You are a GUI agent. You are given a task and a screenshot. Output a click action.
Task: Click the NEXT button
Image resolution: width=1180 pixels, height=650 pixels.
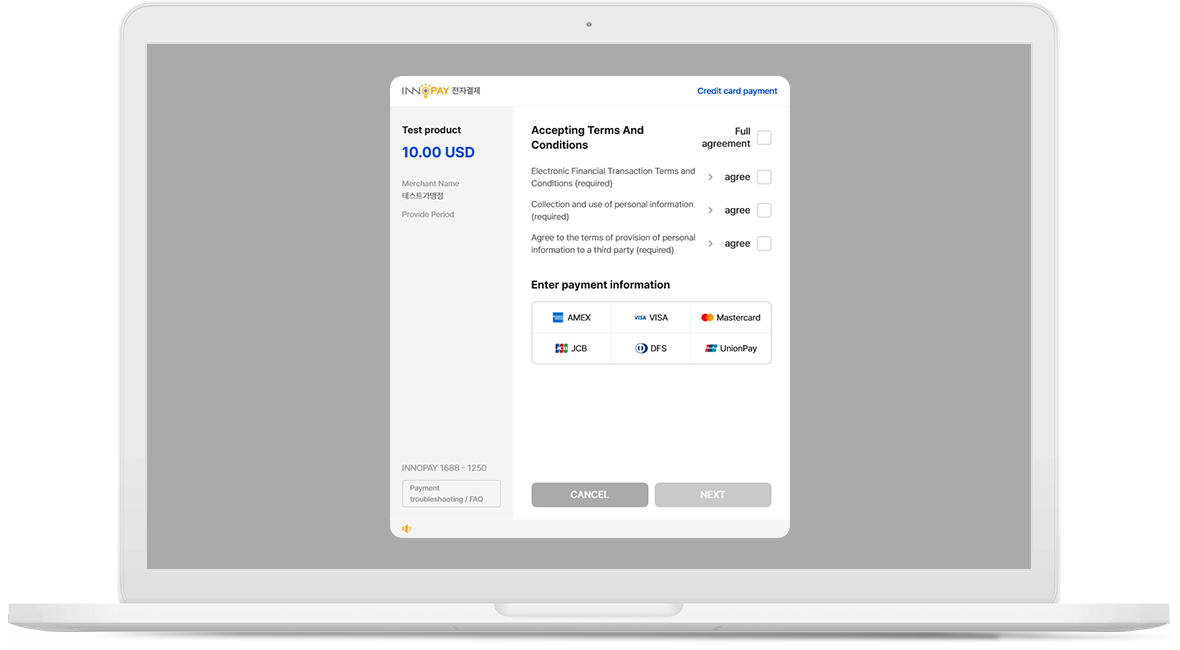point(713,494)
